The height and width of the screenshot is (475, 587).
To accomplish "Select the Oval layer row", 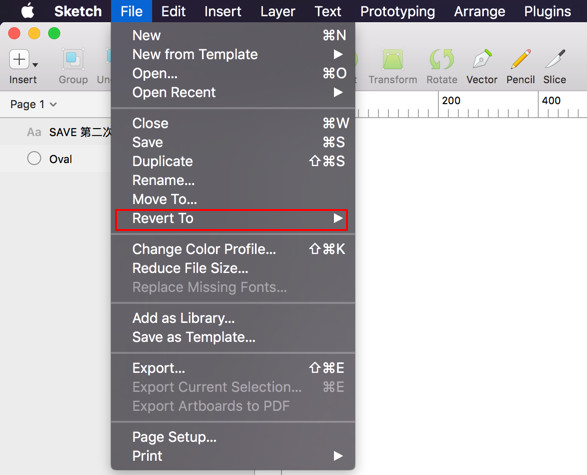I will 55,159.
